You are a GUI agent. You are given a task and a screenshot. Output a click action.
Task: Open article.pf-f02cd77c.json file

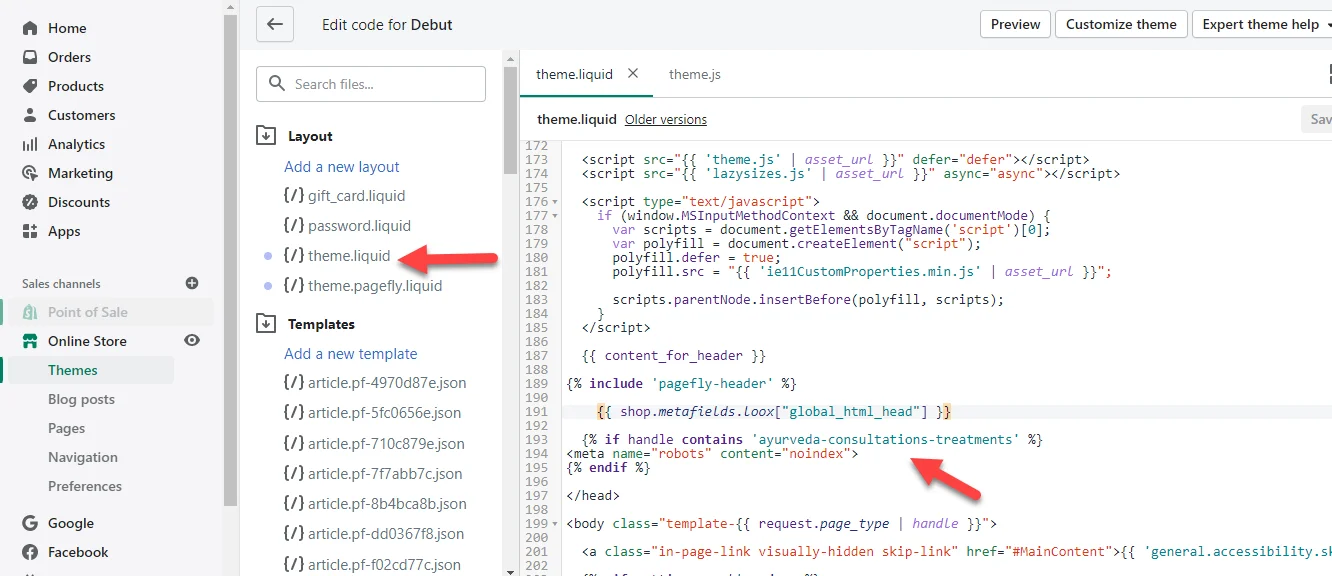click(373, 564)
